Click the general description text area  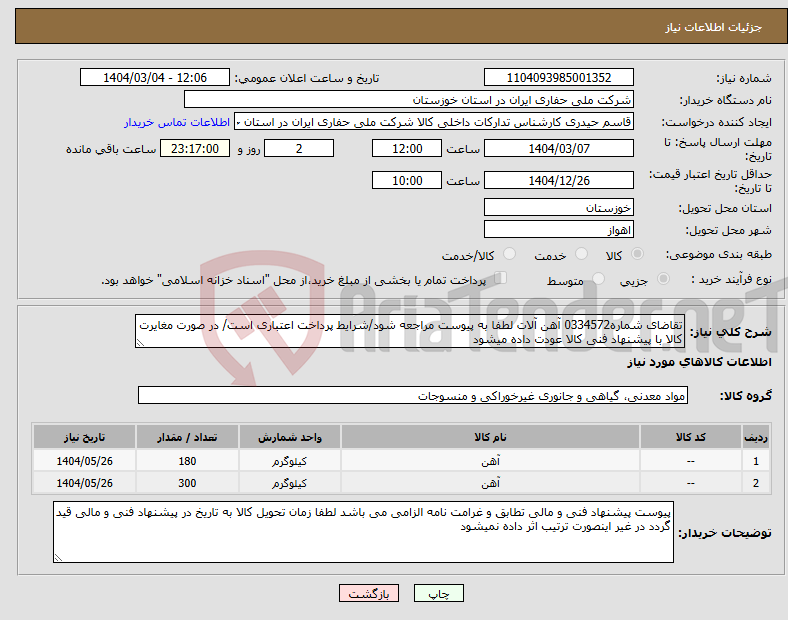410,332
